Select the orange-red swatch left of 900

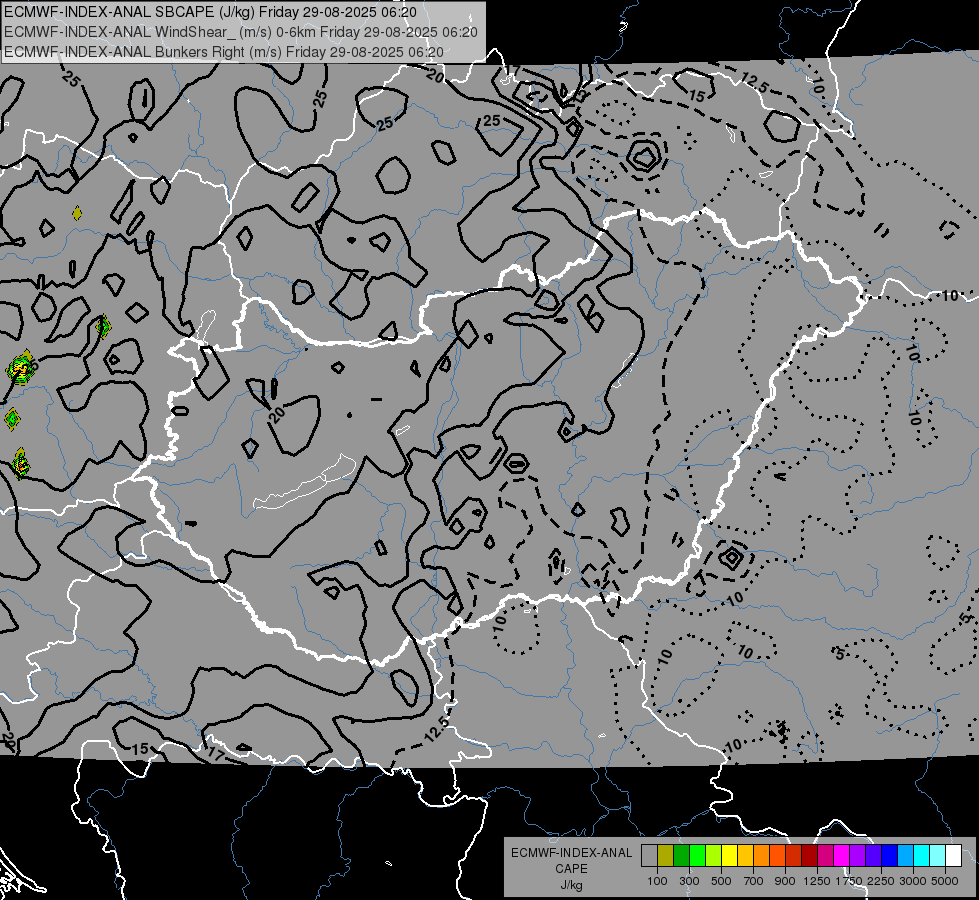[x=777, y=856]
